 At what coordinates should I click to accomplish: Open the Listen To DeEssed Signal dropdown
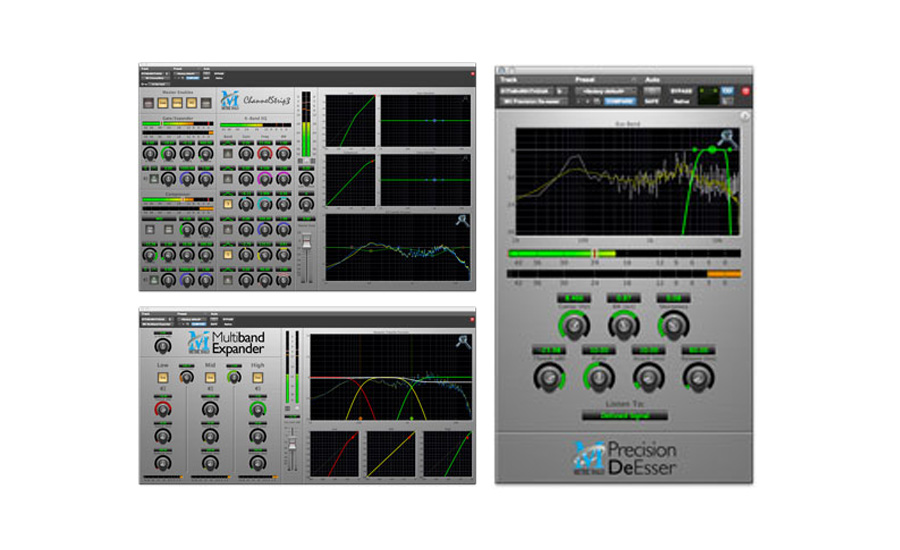pyautogui.click(x=624, y=415)
